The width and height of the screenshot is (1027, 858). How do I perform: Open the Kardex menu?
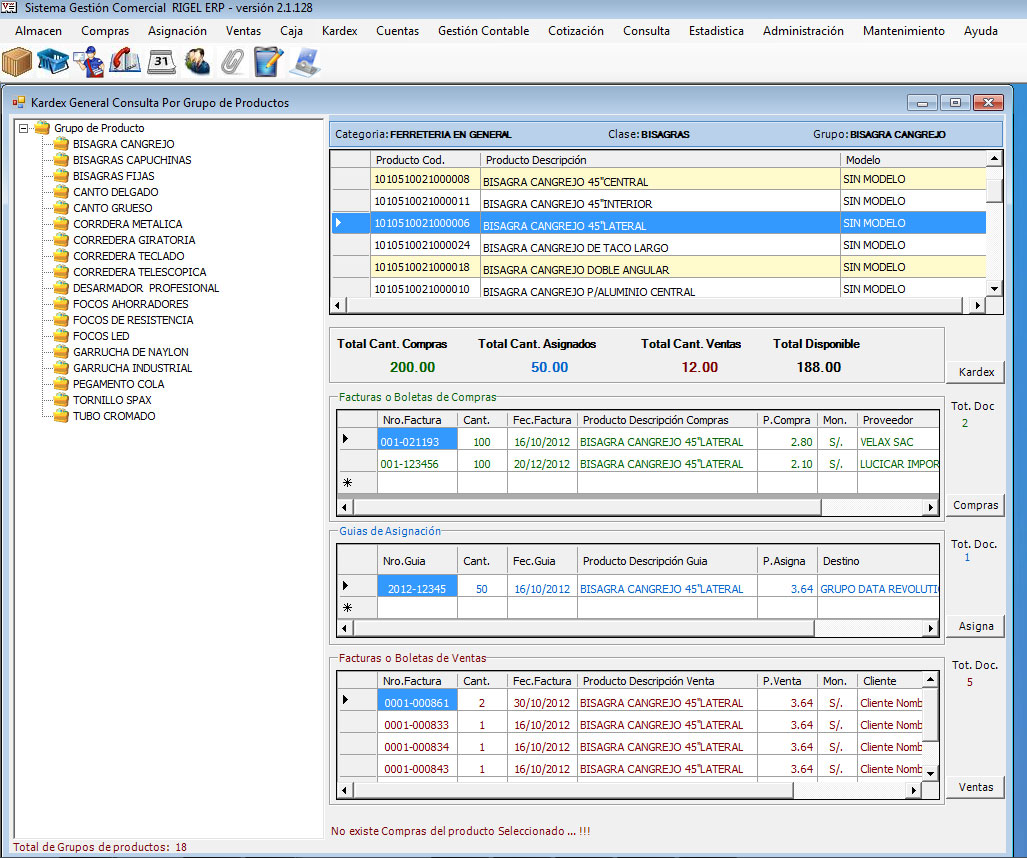pos(339,31)
